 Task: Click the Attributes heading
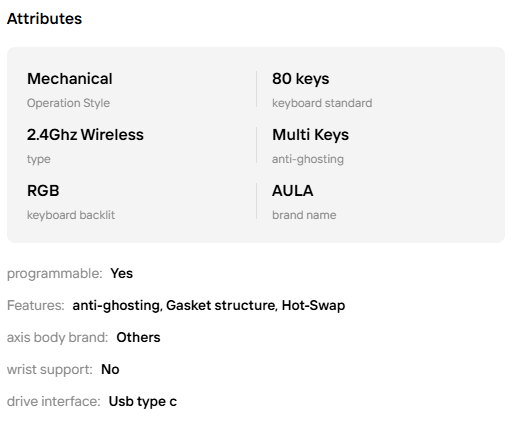tap(44, 19)
